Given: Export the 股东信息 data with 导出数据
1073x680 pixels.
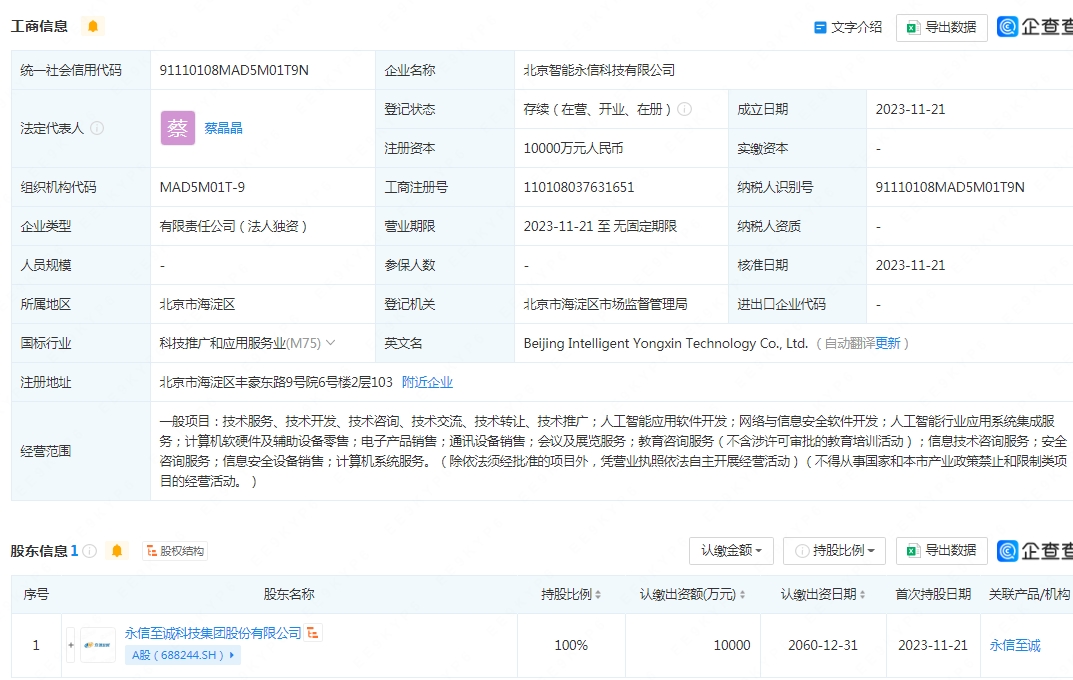Looking at the screenshot, I should [x=942, y=550].
